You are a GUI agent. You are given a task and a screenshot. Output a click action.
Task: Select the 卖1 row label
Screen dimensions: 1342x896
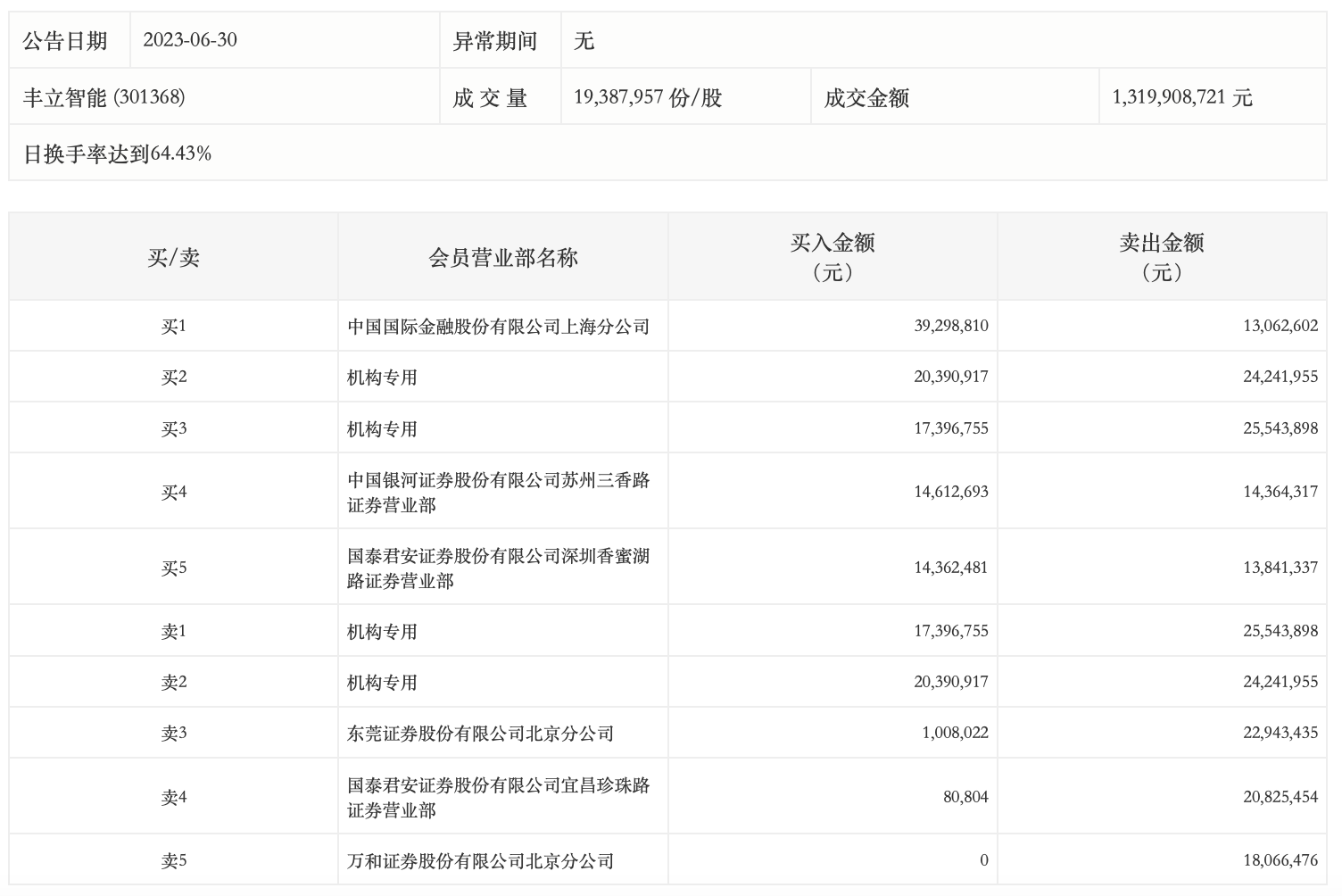(174, 632)
